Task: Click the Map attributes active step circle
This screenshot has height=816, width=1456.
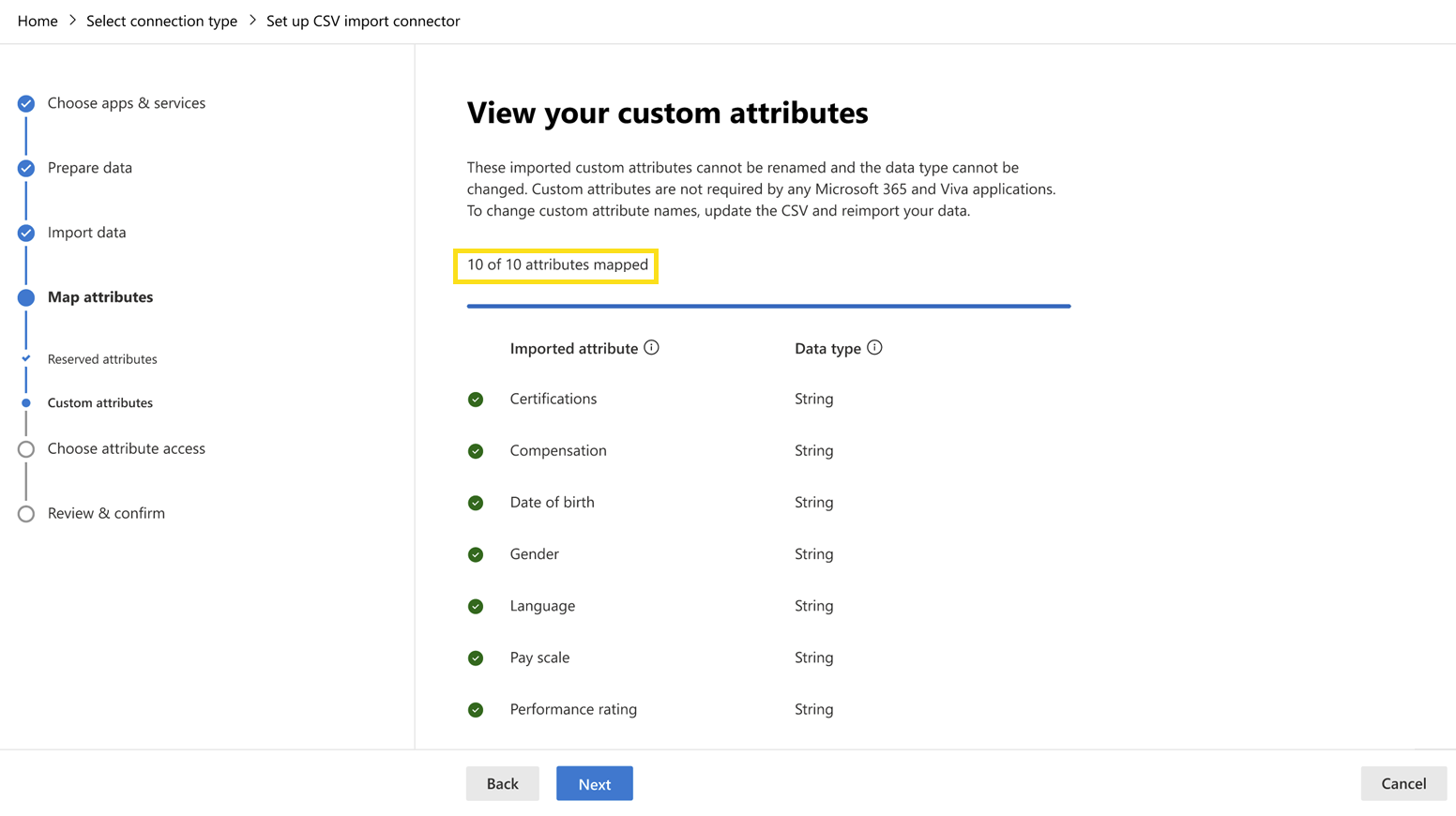Action: [x=25, y=297]
